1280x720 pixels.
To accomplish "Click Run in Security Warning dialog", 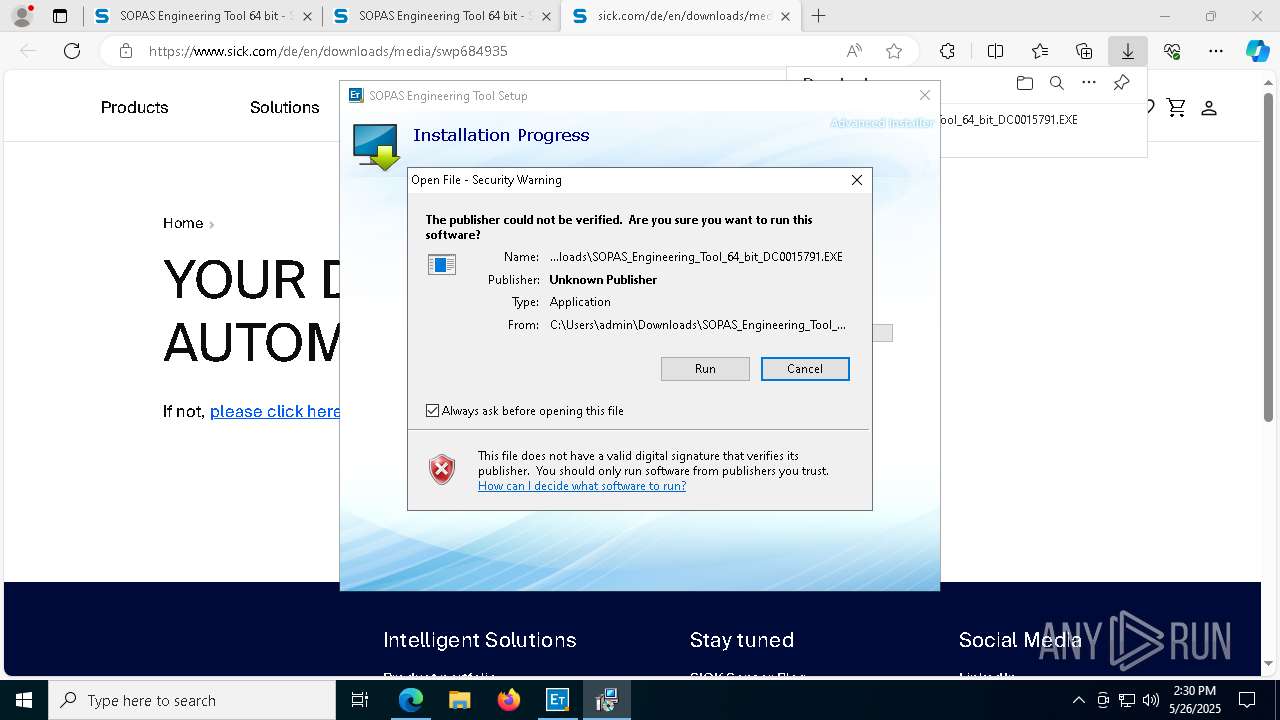I will (x=705, y=369).
